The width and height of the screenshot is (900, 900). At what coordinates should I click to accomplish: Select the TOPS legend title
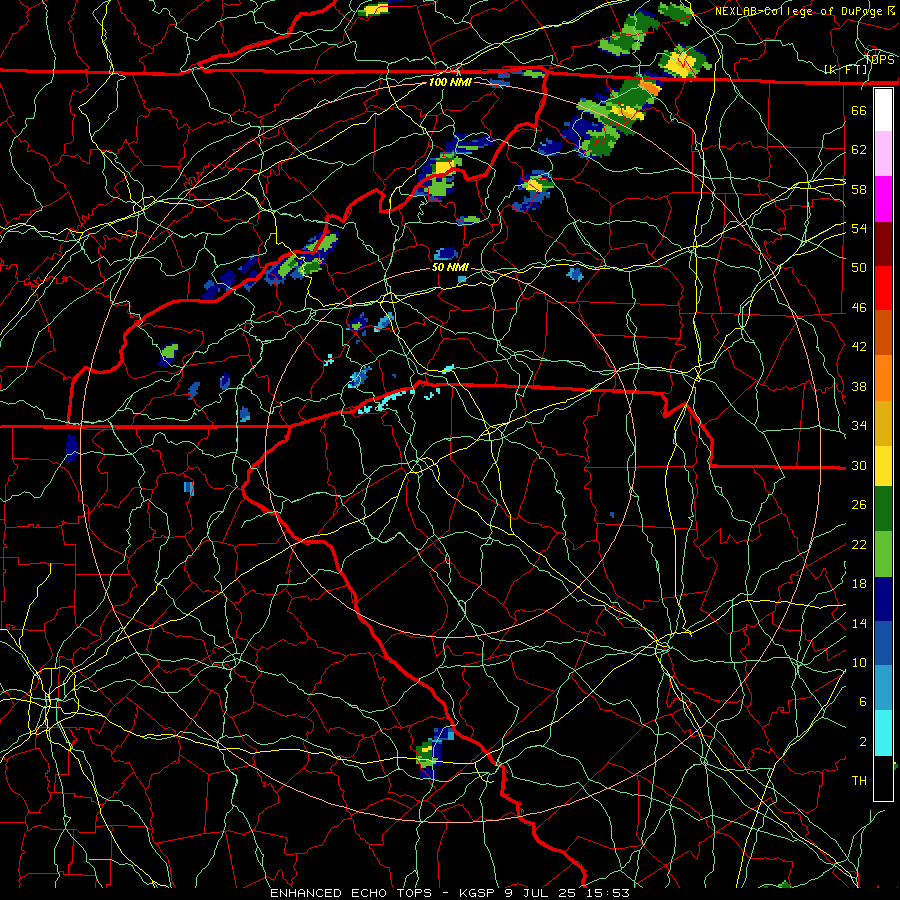pyautogui.click(x=879, y=60)
